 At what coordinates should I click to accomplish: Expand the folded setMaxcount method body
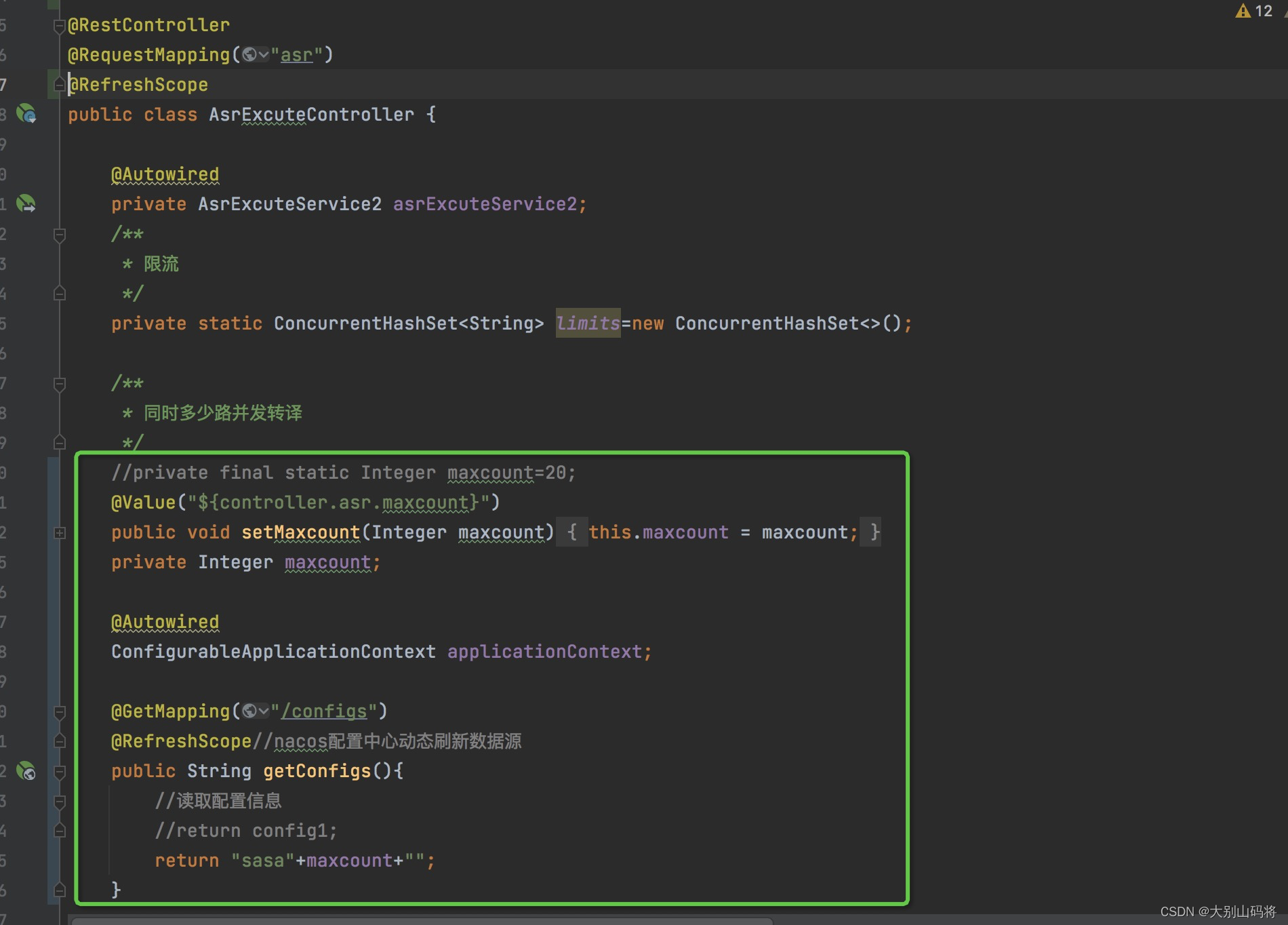click(60, 533)
